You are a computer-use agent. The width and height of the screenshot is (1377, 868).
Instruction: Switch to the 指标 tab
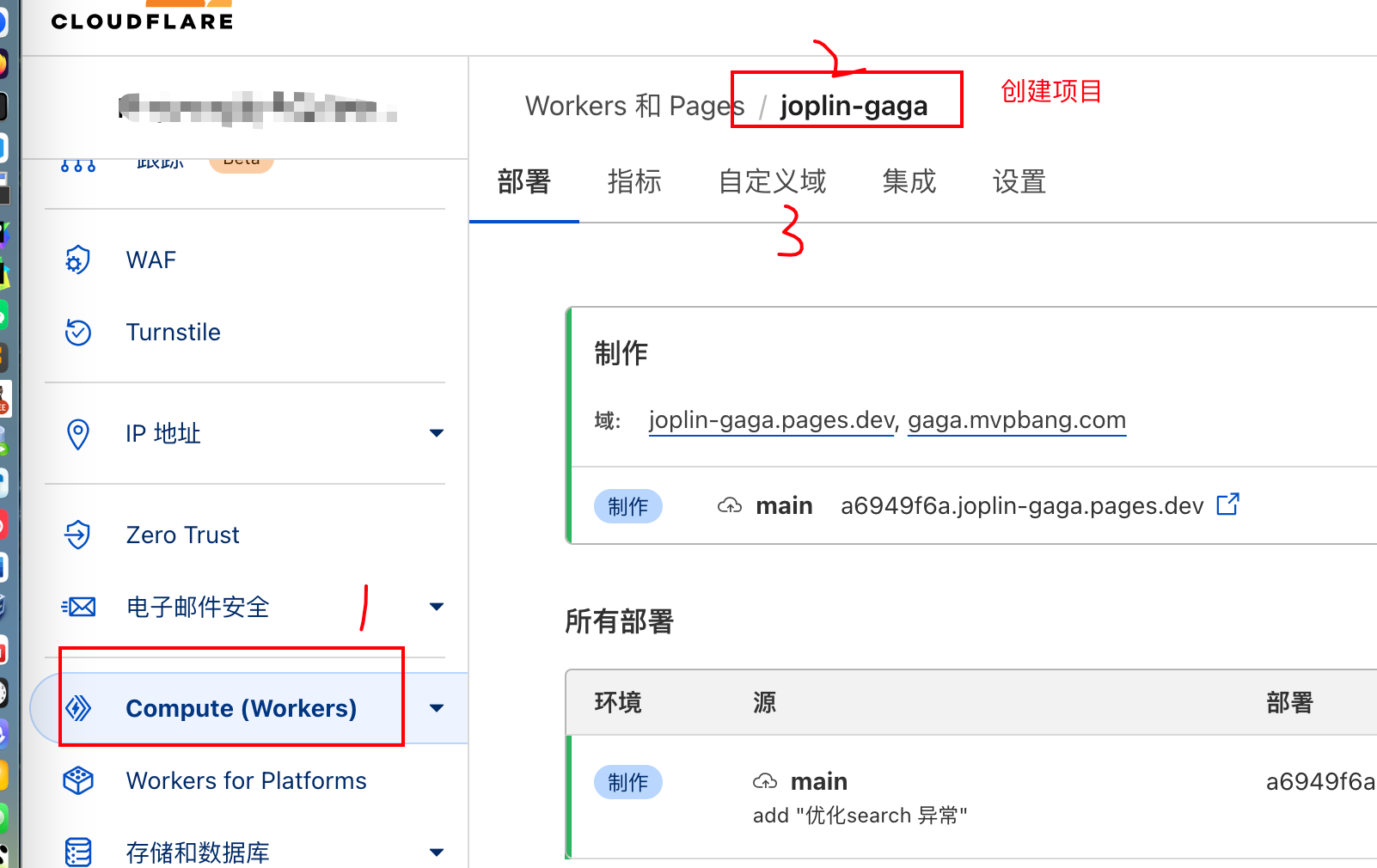point(634,182)
